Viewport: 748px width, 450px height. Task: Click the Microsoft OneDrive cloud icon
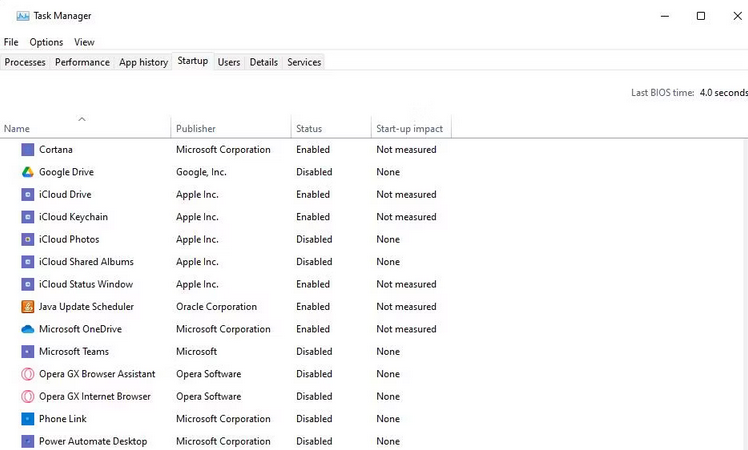(28, 329)
